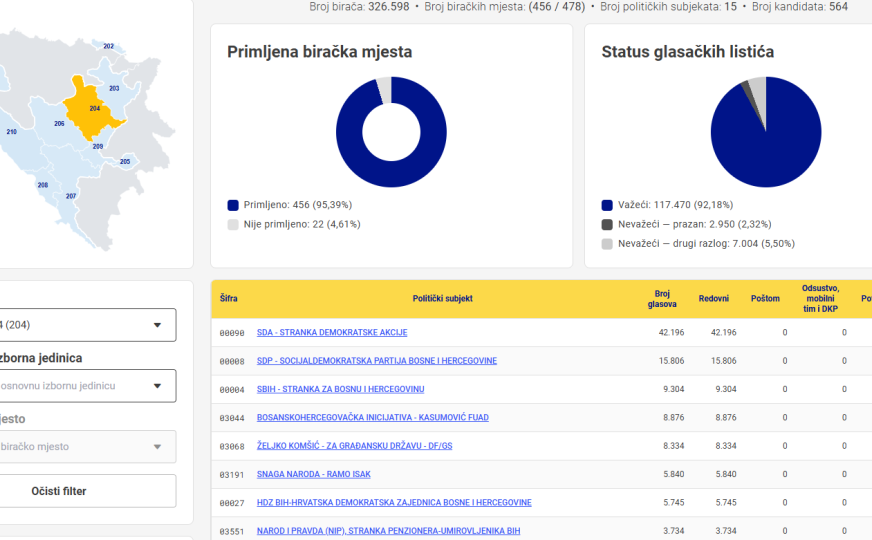Viewport: 872px width, 540px height.
Task: Click the Broj kandidata 564 text
Action: click(x=800, y=7)
